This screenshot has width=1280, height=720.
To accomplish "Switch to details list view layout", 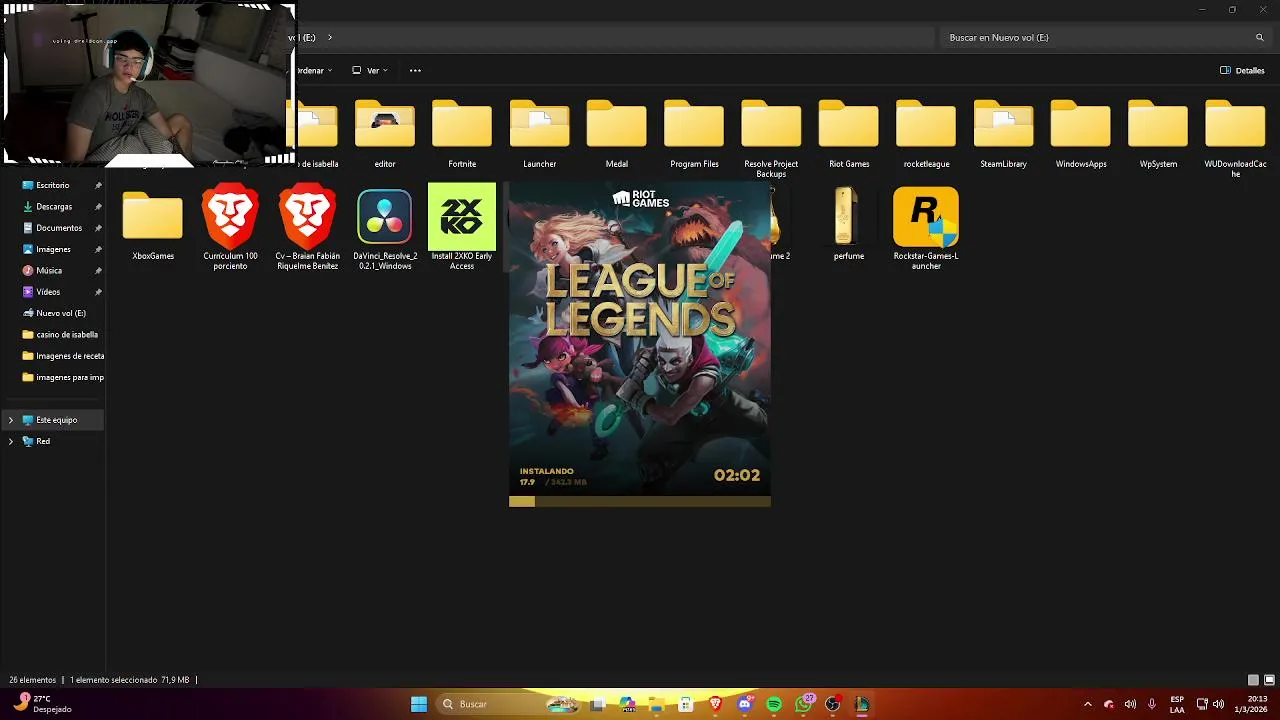I will pos(1253,680).
